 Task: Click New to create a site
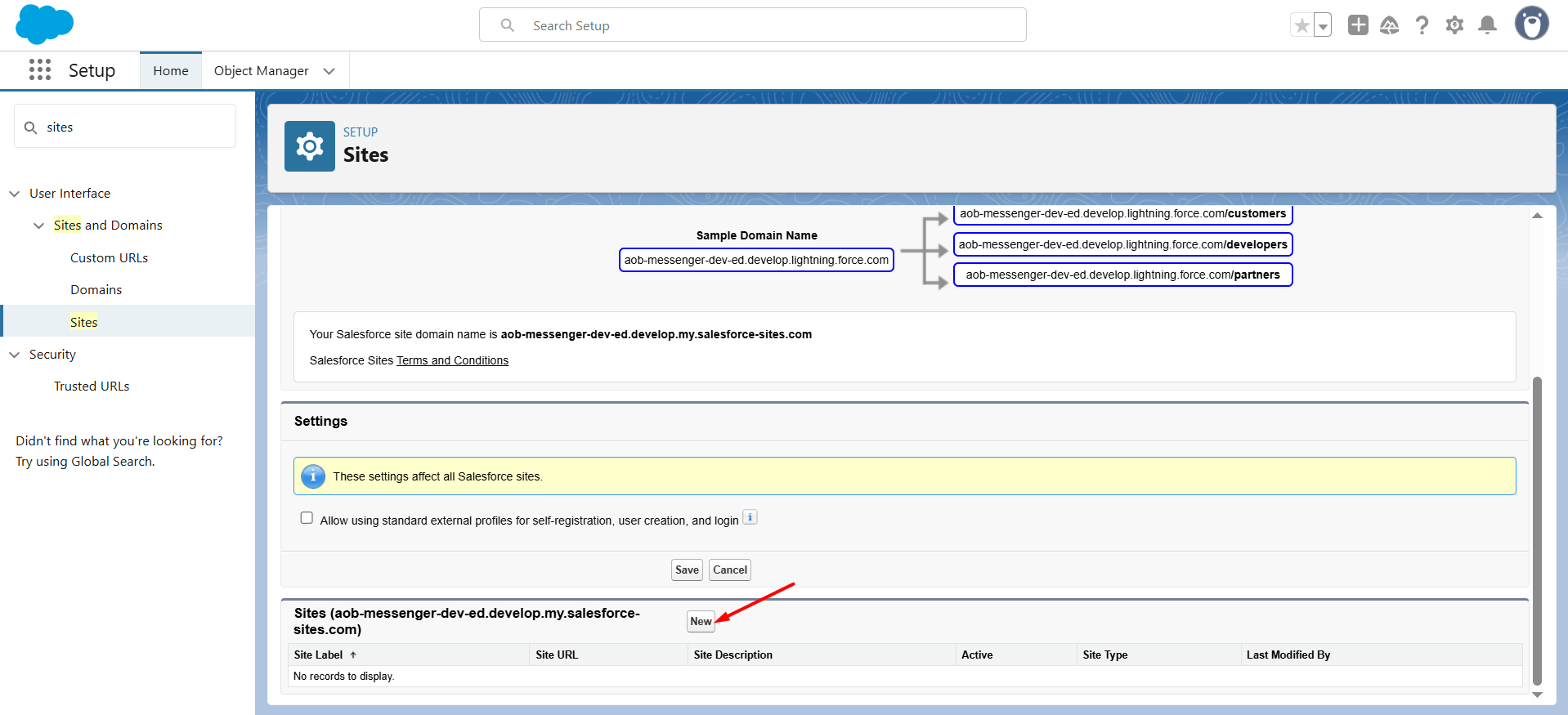tap(701, 621)
